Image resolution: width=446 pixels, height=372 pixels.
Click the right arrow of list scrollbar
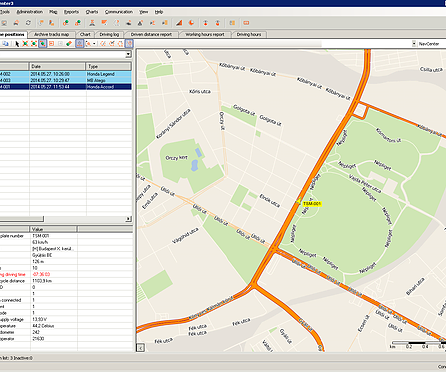click(x=129, y=219)
